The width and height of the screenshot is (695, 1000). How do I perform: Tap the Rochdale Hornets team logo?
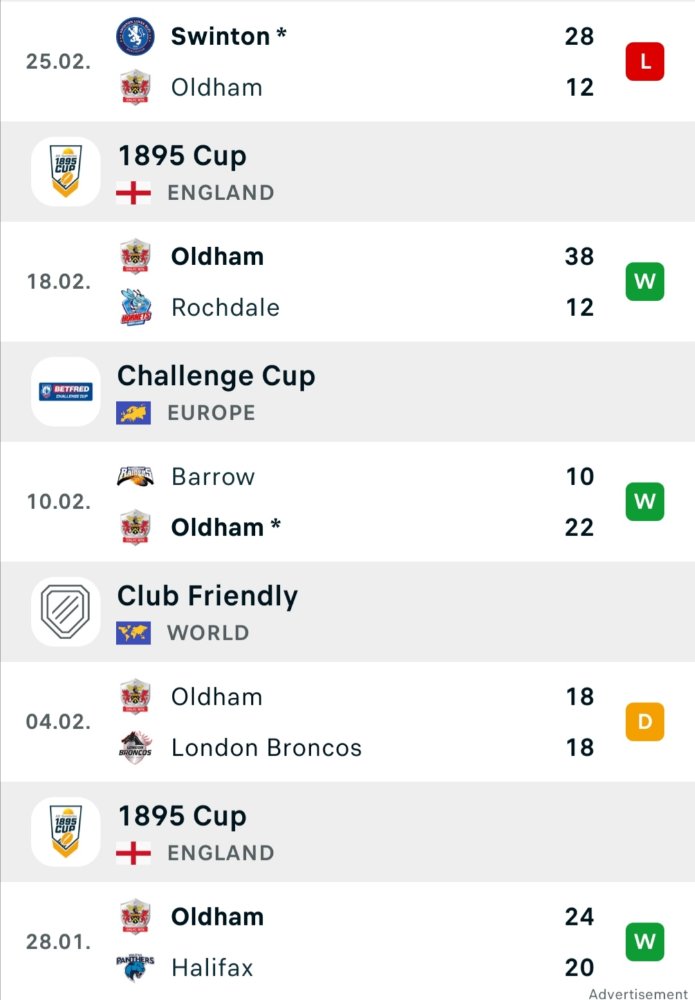coord(135,307)
